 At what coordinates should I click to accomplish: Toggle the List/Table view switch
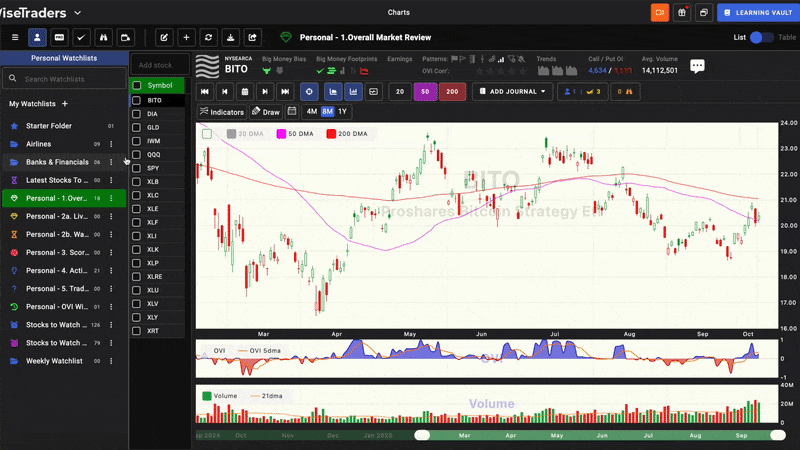pyautogui.click(x=762, y=37)
